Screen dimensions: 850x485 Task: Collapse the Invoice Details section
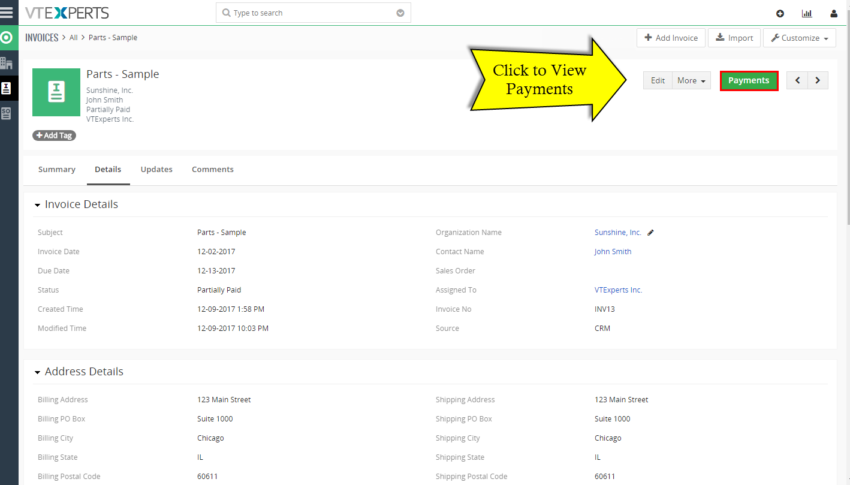(x=37, y=205)
